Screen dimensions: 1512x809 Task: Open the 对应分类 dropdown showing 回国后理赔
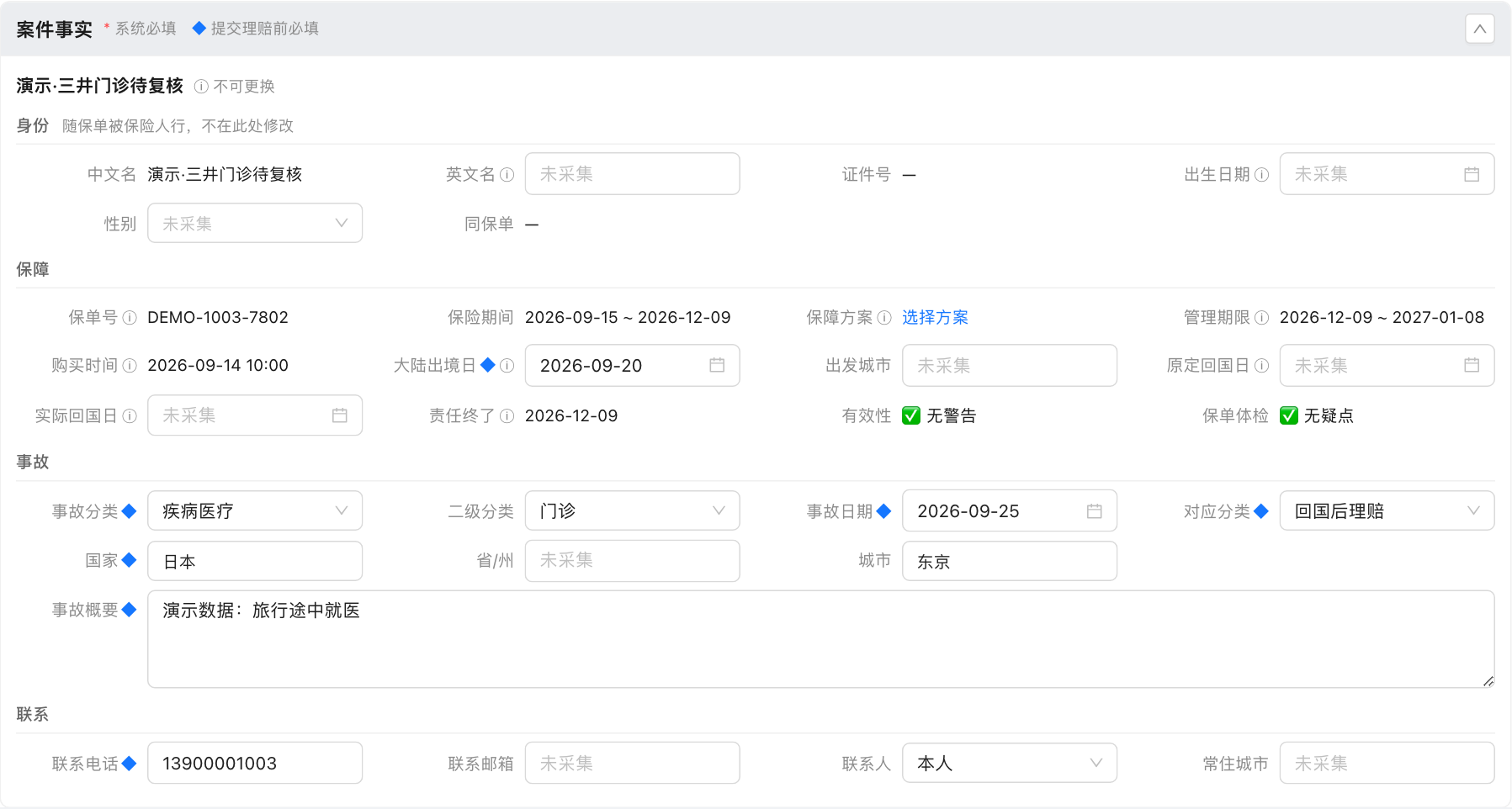[x=1387, y=510]
